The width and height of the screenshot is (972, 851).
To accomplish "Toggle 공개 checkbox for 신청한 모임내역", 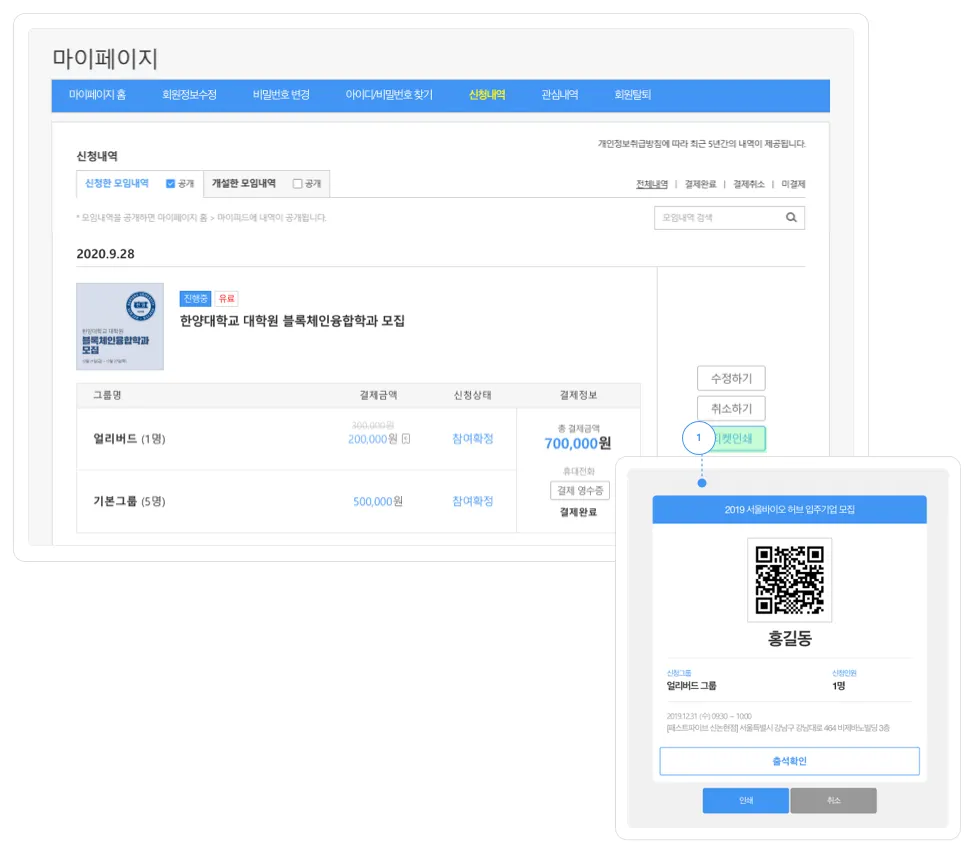I will (x=170, y=183).
